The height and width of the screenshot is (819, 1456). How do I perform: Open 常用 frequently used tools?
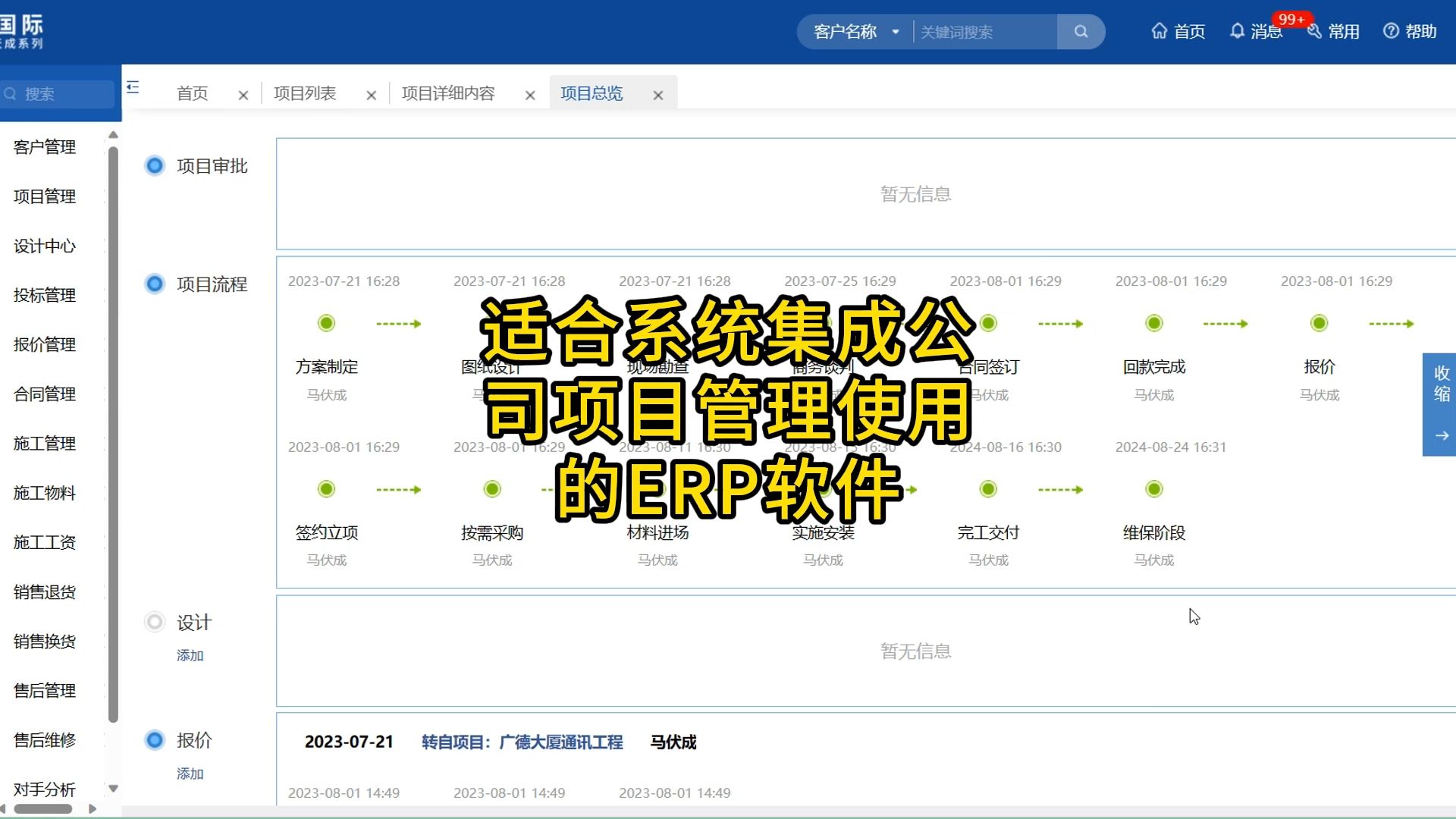(x=1333, y=32)
